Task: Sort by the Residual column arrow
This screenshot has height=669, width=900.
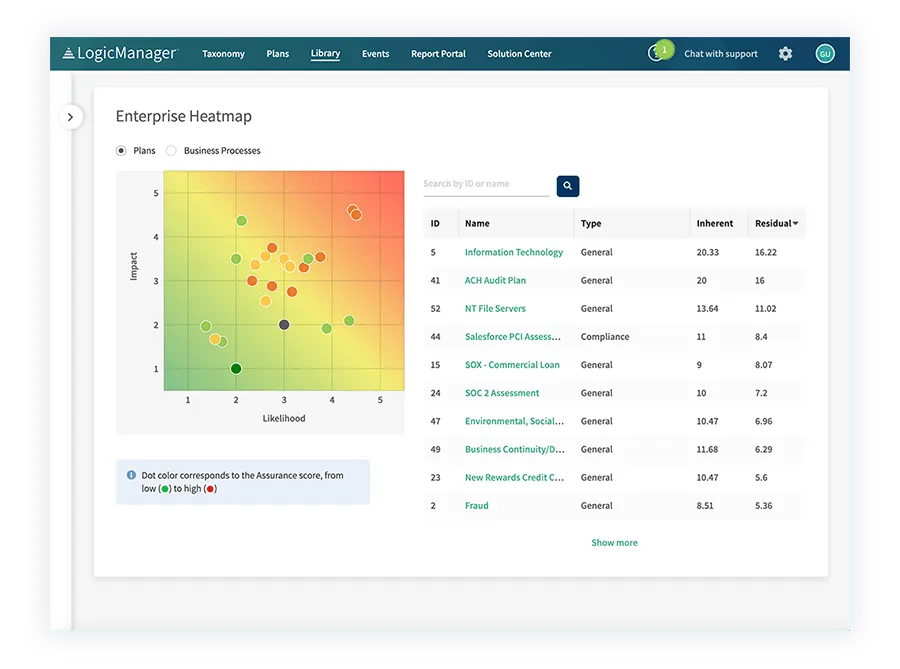Action: point(796,223)
